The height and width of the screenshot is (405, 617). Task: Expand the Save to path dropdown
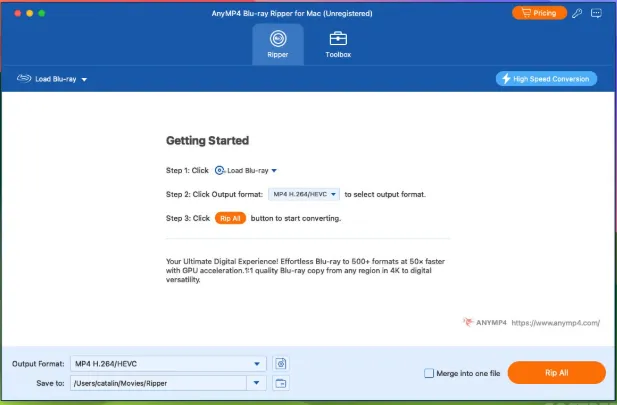[x=257, y=383]
